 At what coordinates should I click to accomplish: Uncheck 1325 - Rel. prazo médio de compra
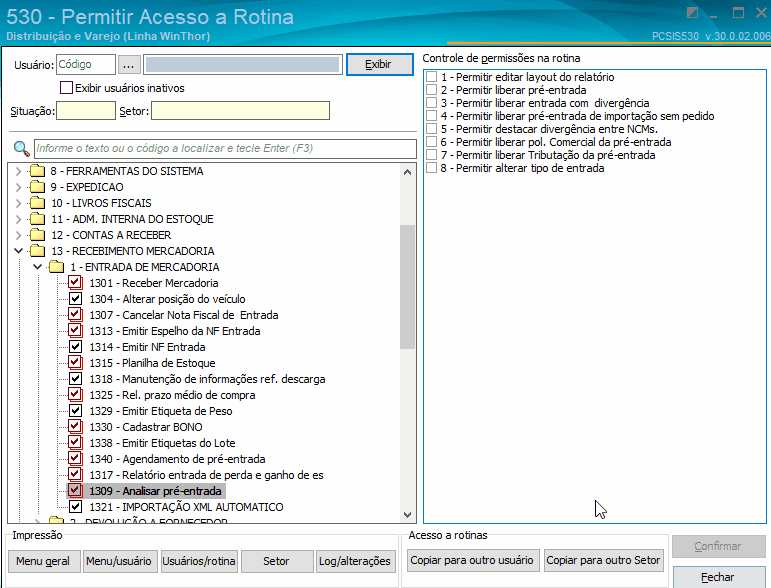[x=75, y=395]
